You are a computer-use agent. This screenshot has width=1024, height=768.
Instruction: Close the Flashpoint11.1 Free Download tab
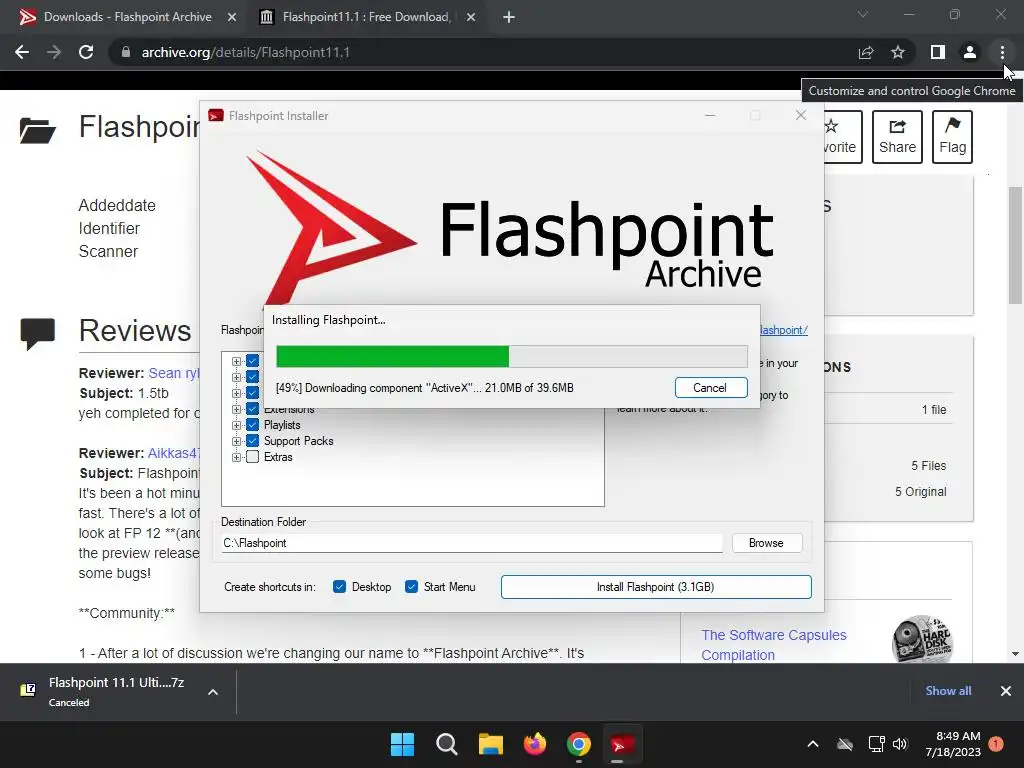coord(471,17)
